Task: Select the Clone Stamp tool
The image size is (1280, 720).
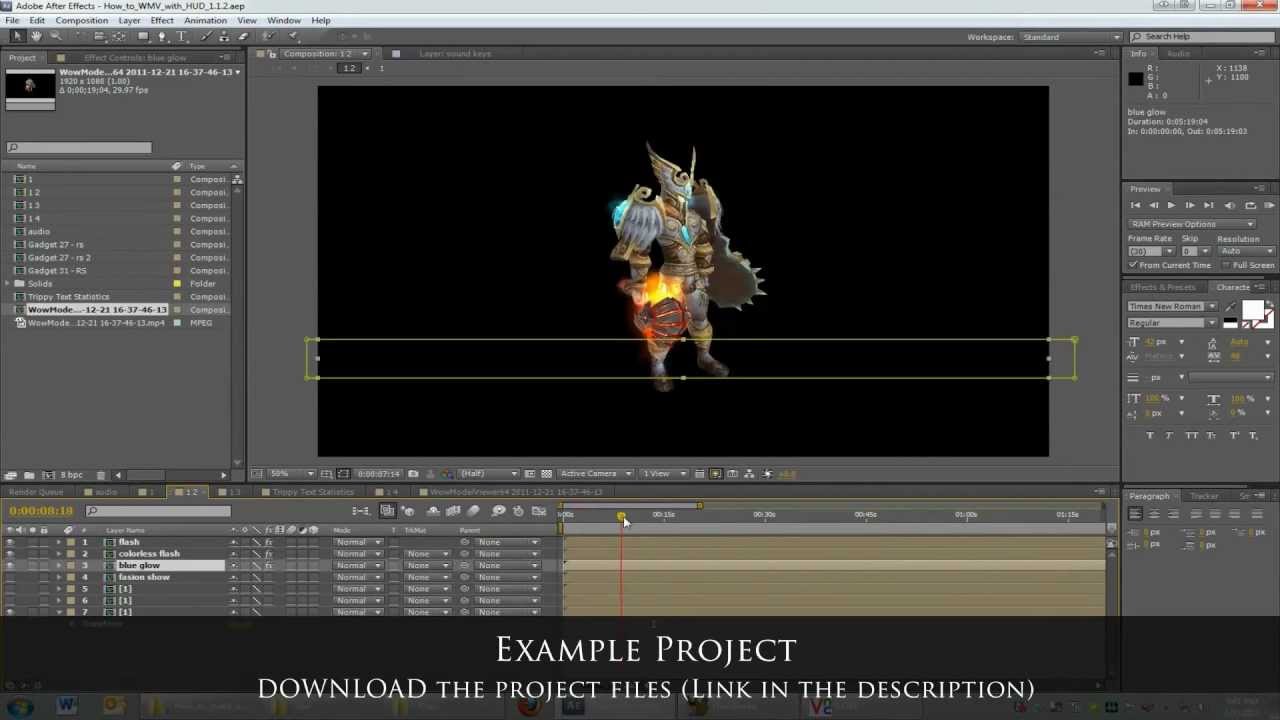Action: 224,37
